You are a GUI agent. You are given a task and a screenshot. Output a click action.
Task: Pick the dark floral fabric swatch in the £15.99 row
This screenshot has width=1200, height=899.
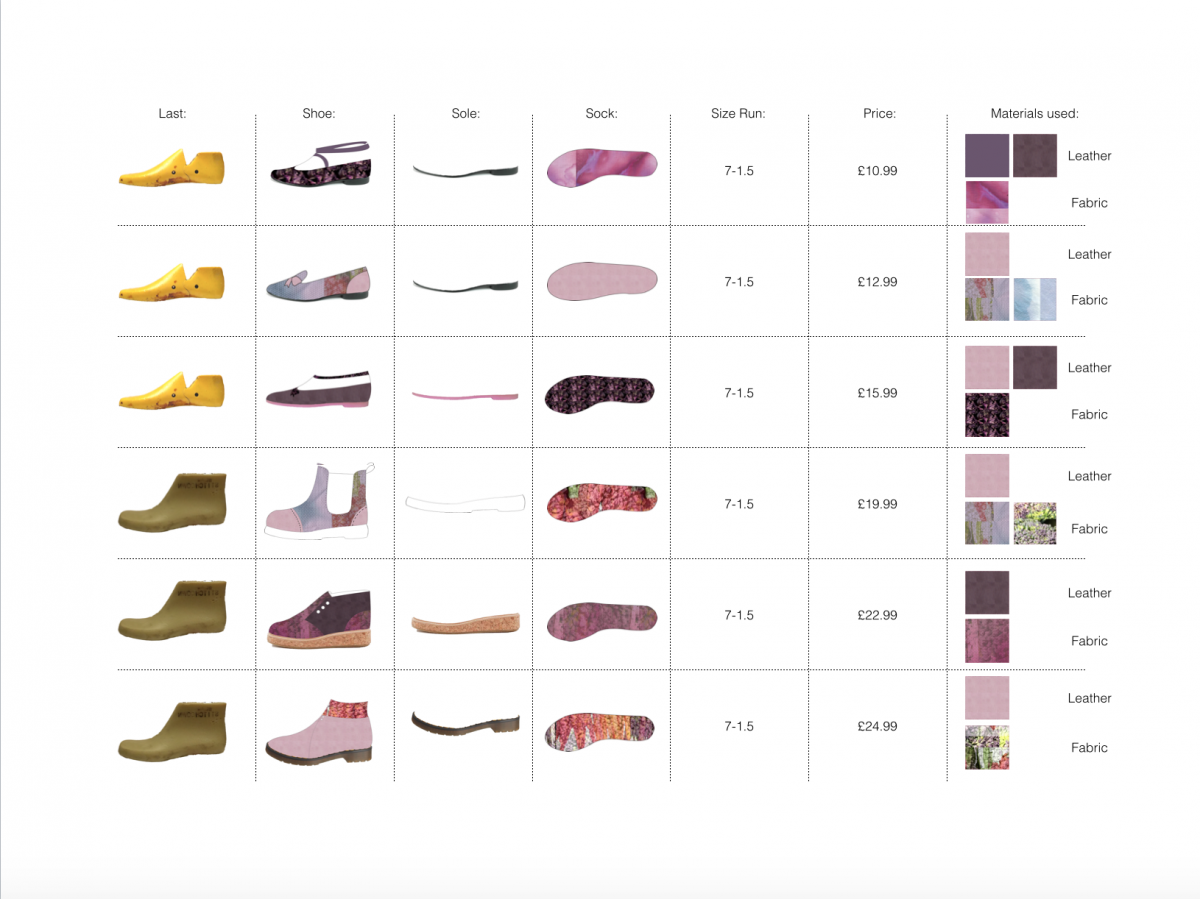pos(987,414)
